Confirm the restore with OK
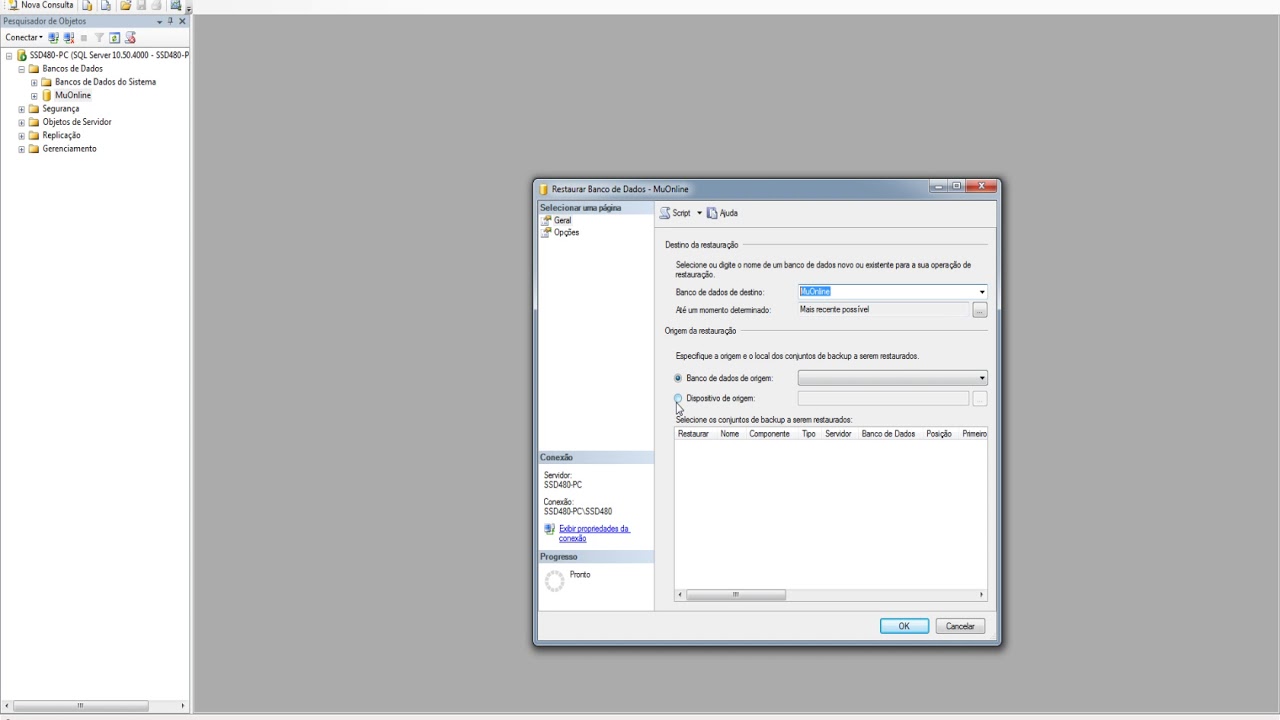The height and width of the screenshot is (720, 1280). (904, 626)
